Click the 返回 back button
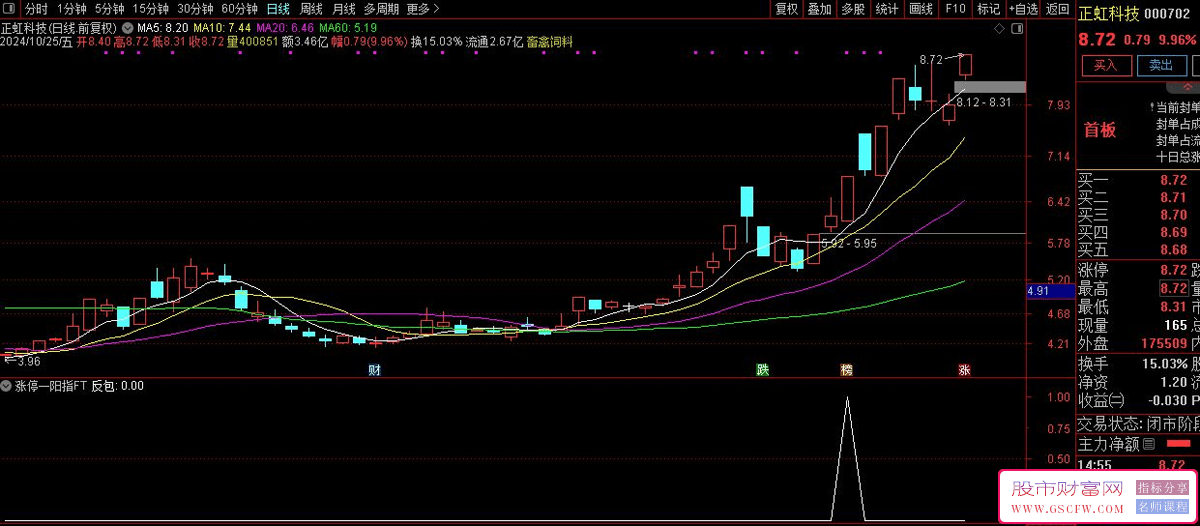Screen dimensions: 1200x526 click(1057, 9)
